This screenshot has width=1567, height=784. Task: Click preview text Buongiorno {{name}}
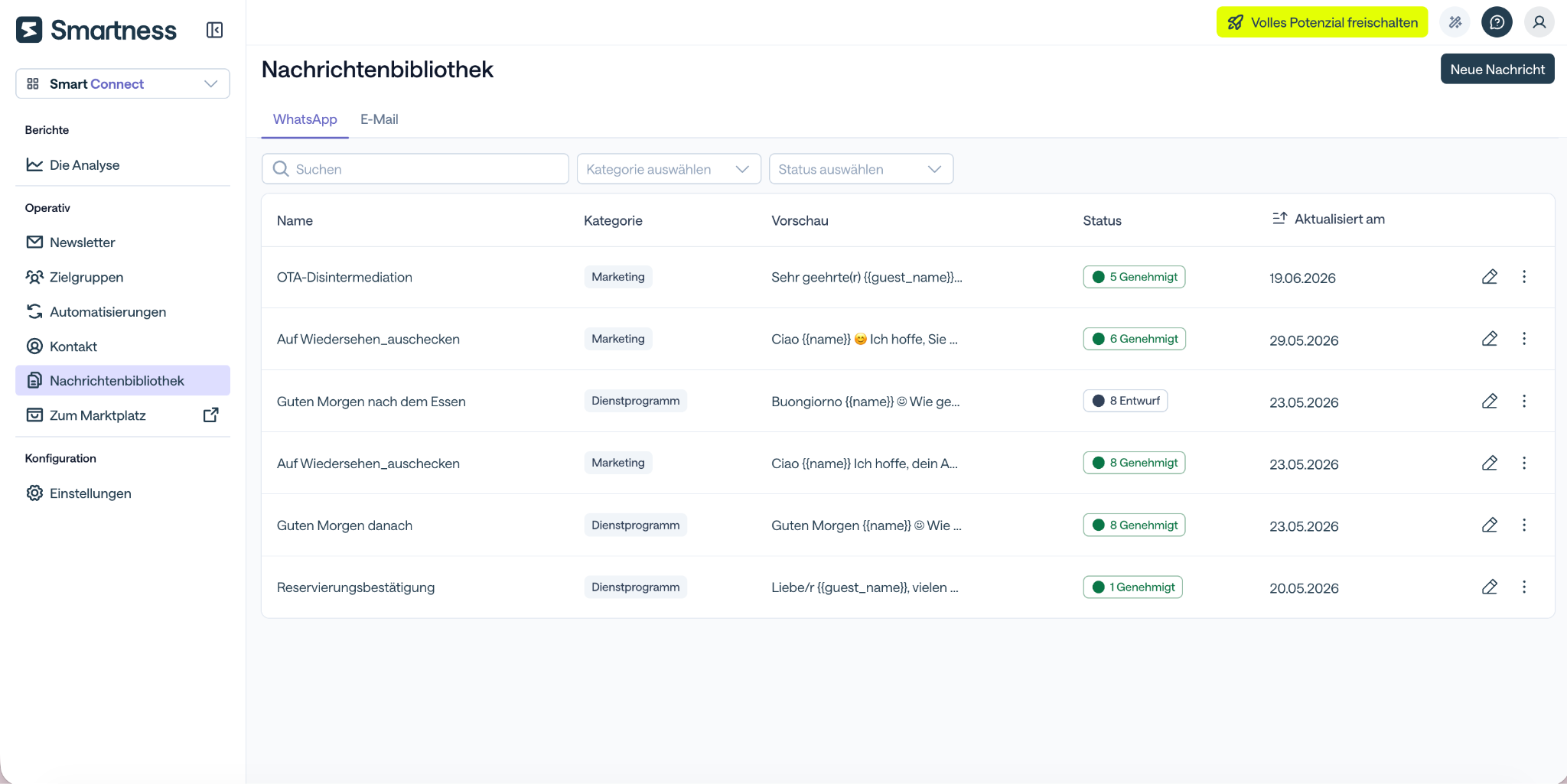click(x=865, y=402)
